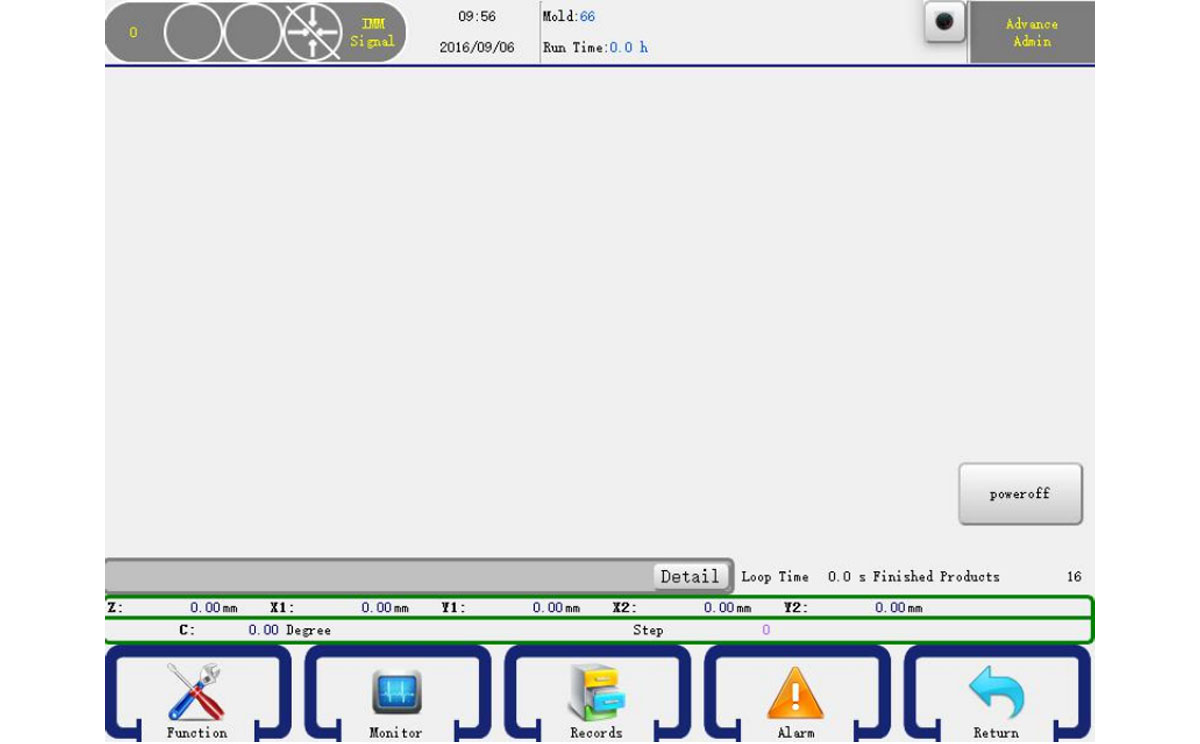Click the Y2 axis position value
Screen dimensions: 1200x744
click(890, 608)
